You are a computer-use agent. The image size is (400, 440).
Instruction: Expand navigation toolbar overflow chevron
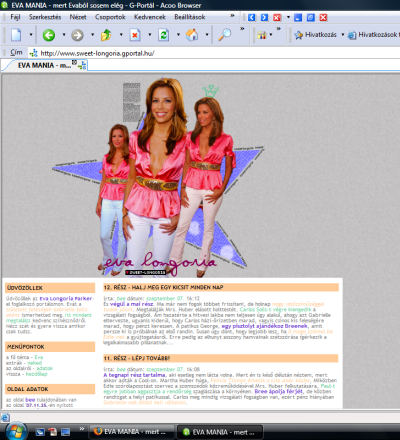[242, 29]
